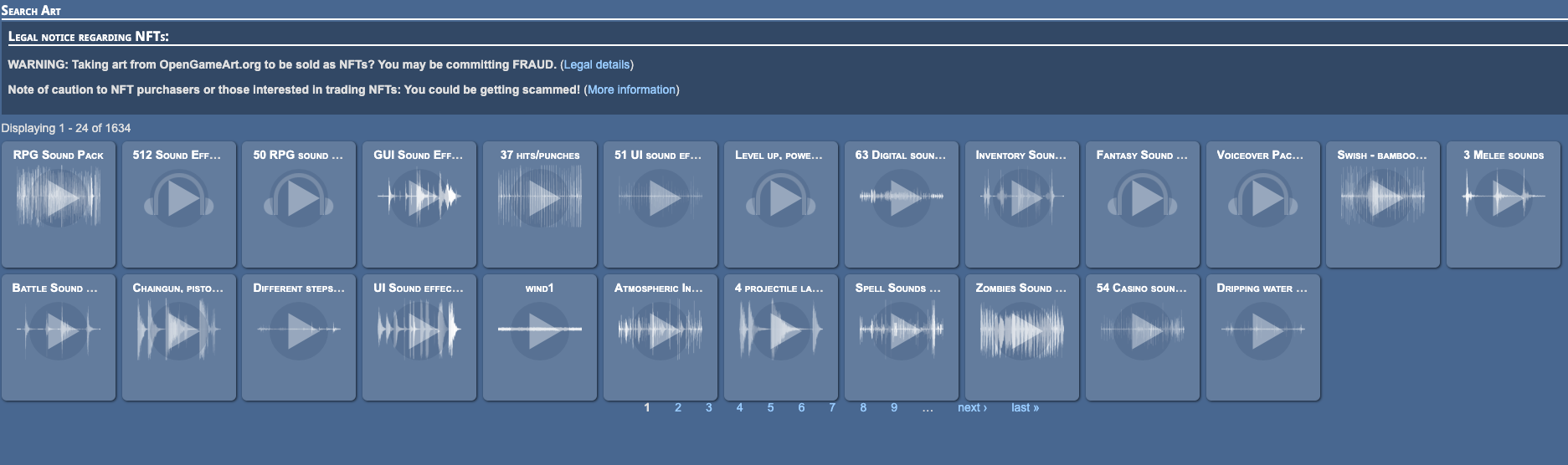Viewport: 1568px width, 465px height.
Task: Open the Voiceover Pac... title
Action: pyautogui.click(x=1261, y=155)
